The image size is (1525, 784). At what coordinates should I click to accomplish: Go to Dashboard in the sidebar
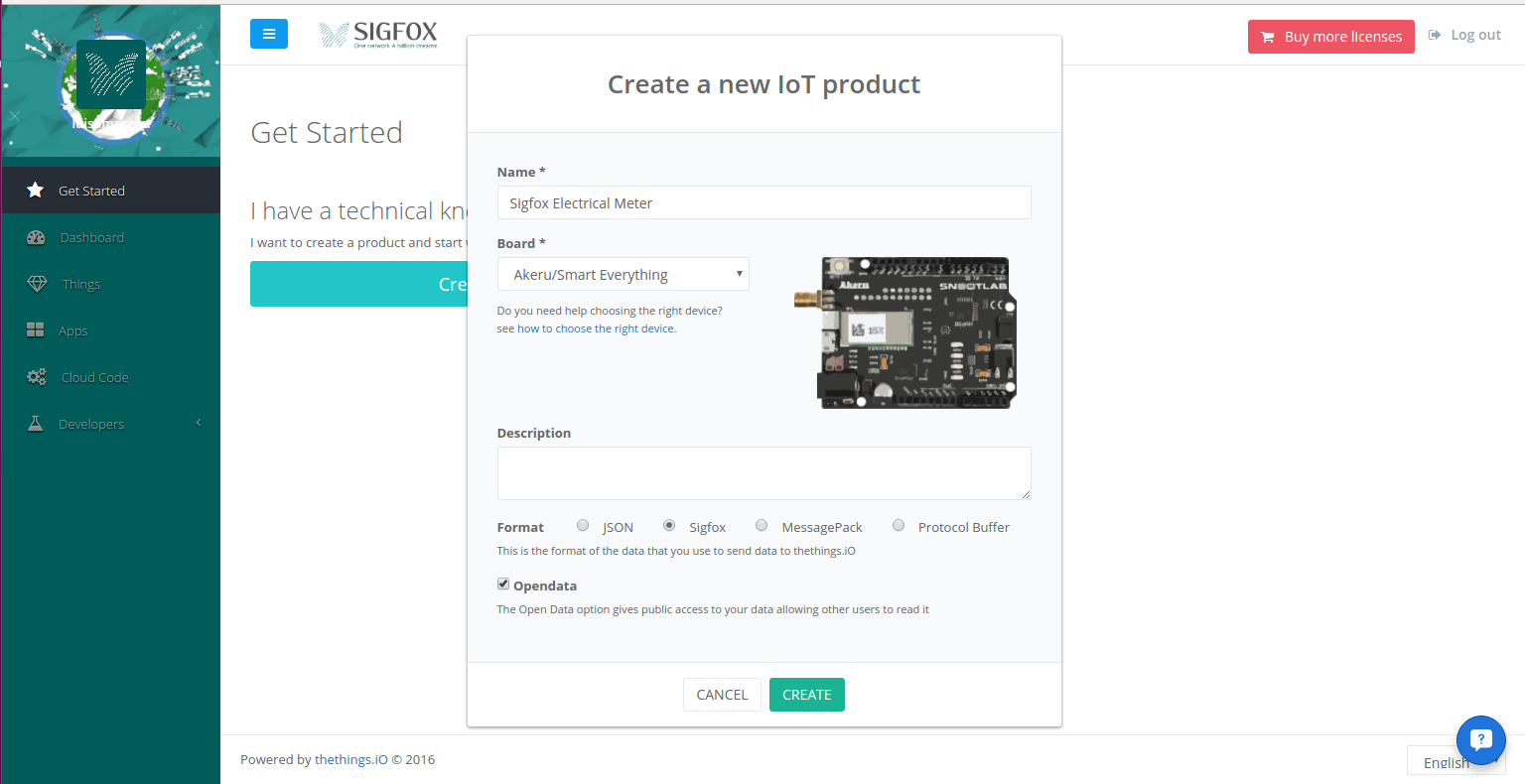click(110, 237)
